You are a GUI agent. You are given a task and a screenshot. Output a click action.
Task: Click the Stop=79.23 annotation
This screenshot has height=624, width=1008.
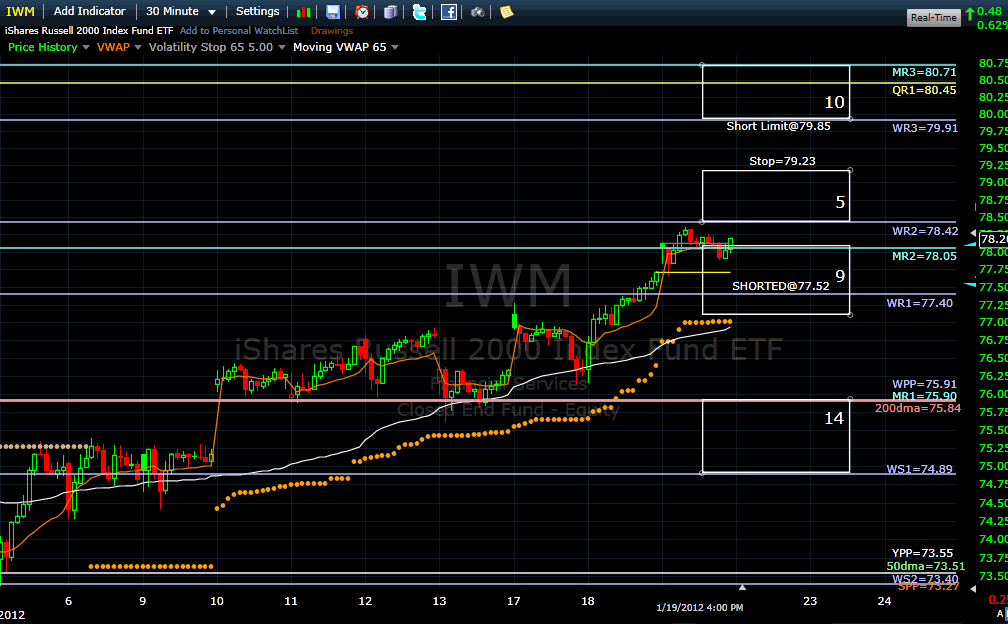coord(782,161)
